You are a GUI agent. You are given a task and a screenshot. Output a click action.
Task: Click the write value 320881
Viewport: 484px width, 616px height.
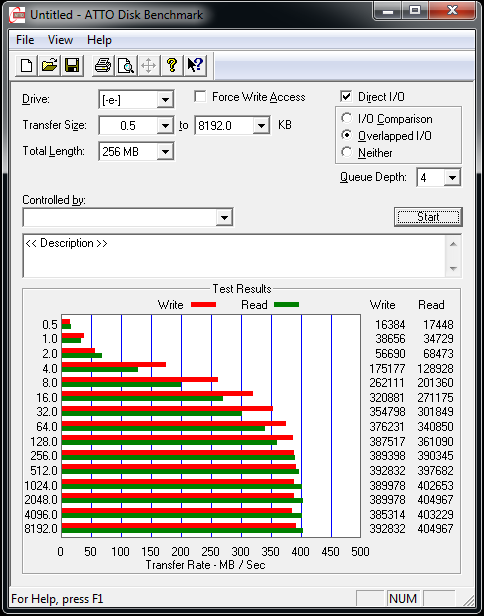point(387,398)
